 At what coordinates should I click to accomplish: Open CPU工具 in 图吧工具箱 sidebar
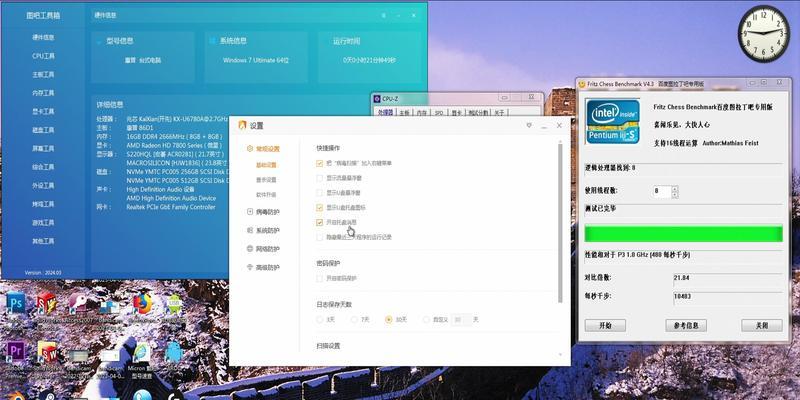[43, 56]
